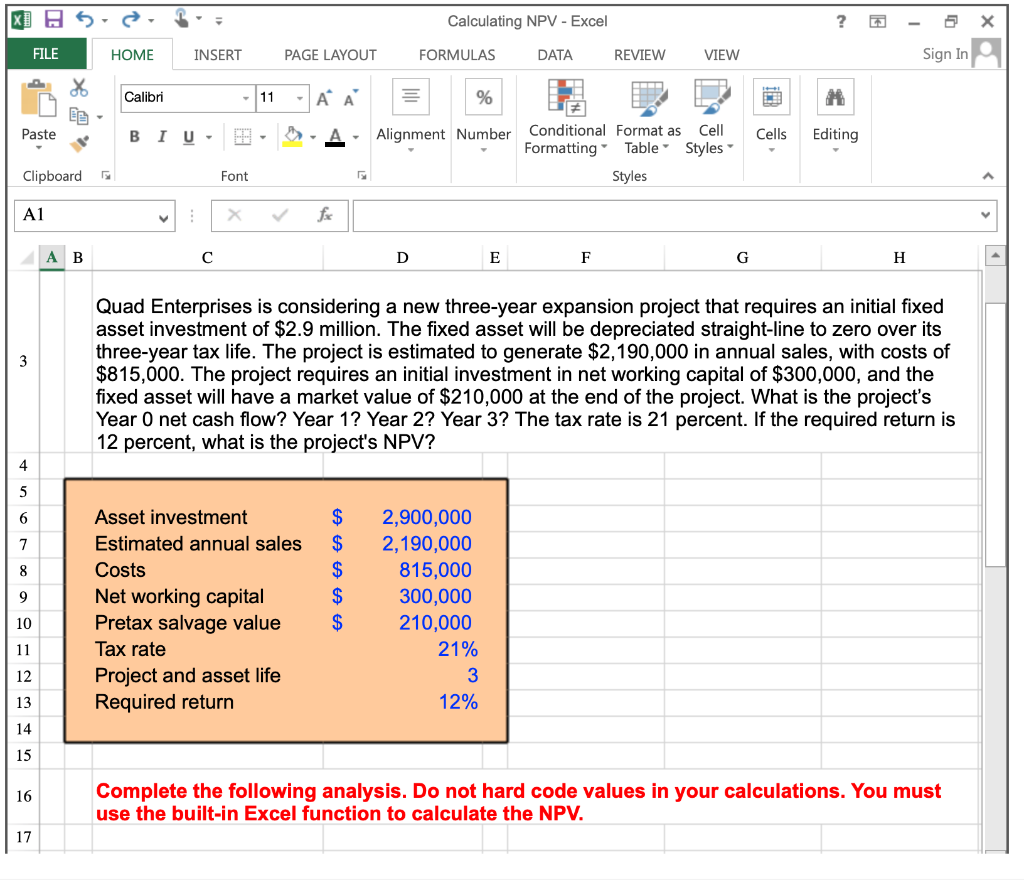Switch to the FORMULAS ribbon tab
Image resolution: width=1024 pixels, height=880 pixels.
point(457,55)
